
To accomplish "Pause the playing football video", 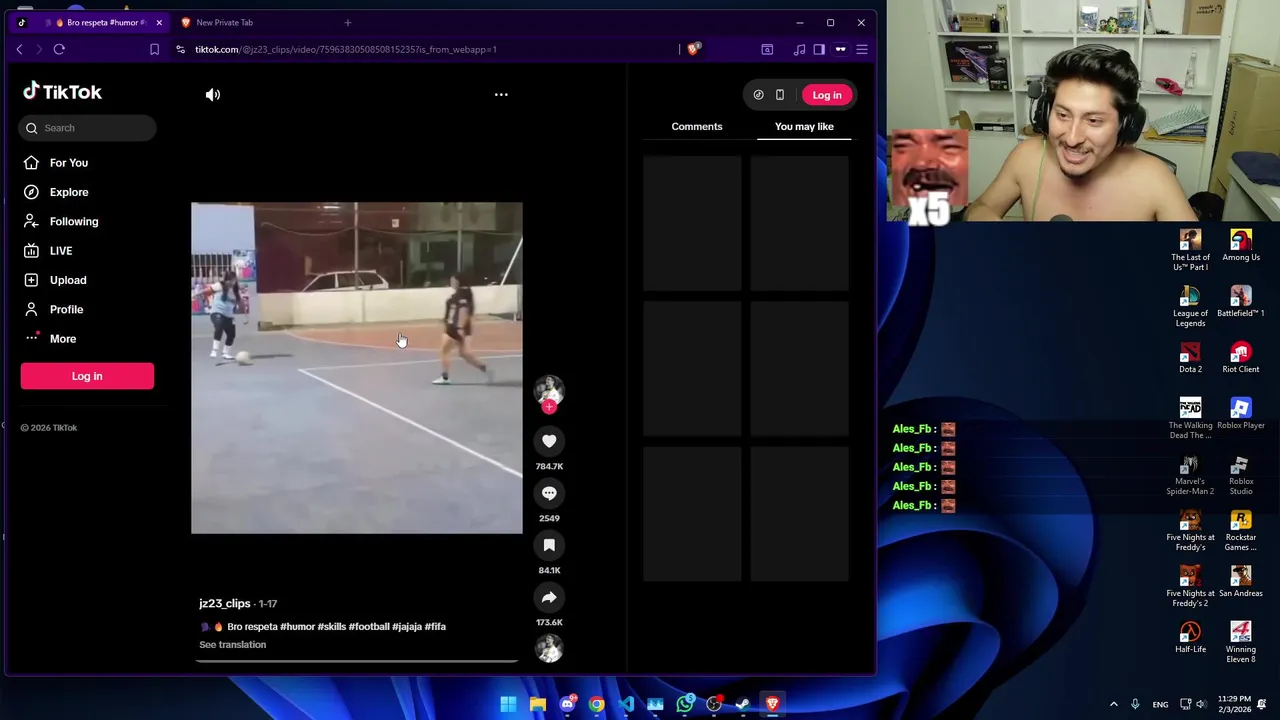I will 357,368.
